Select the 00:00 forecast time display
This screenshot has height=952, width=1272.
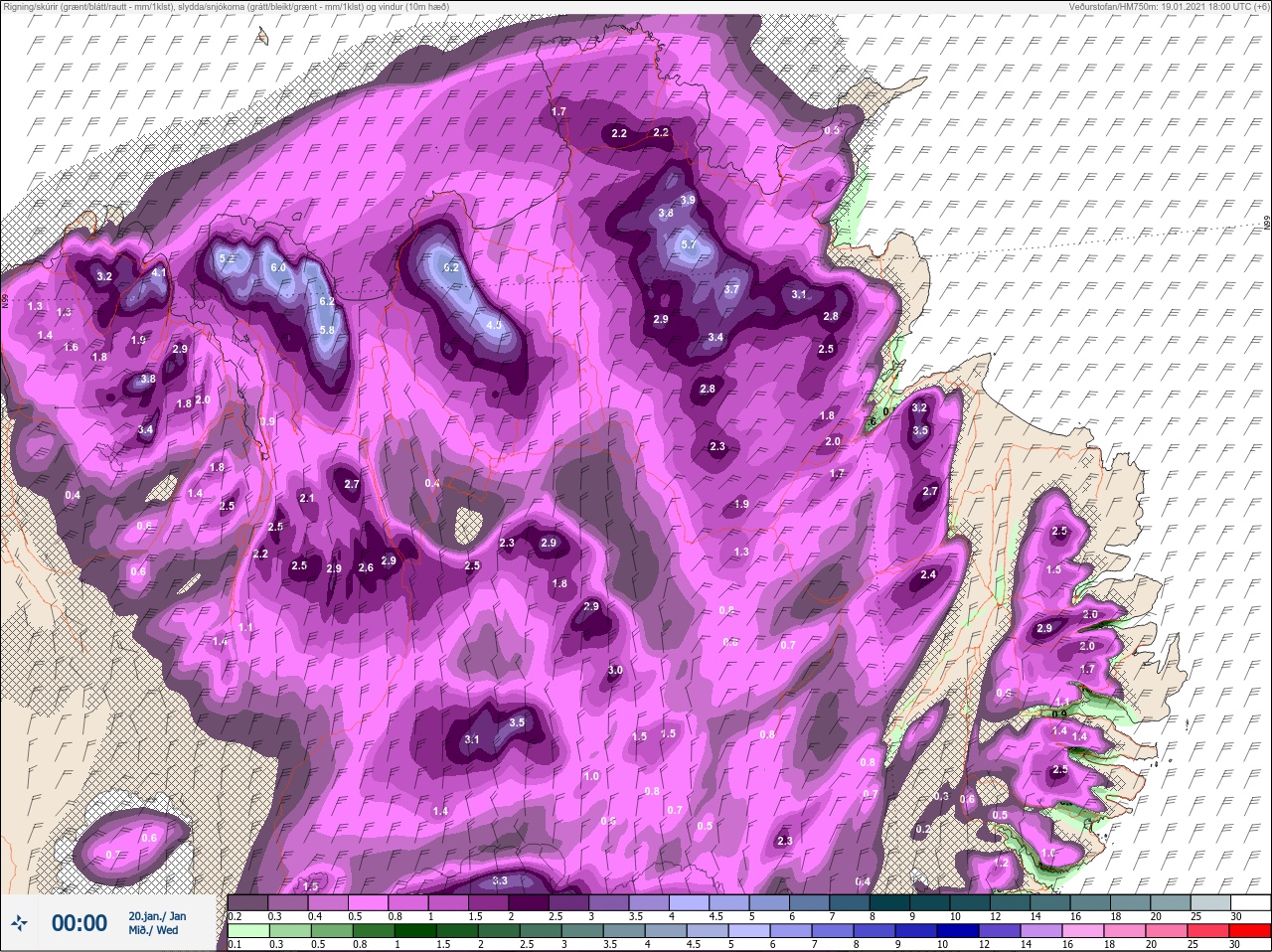click(79, 923)
